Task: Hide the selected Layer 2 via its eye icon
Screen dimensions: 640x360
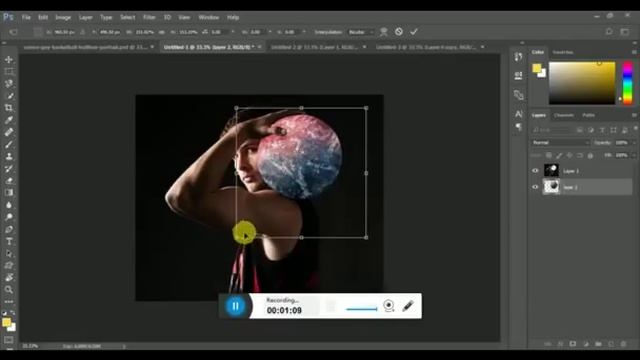Action: click(535, 187)
